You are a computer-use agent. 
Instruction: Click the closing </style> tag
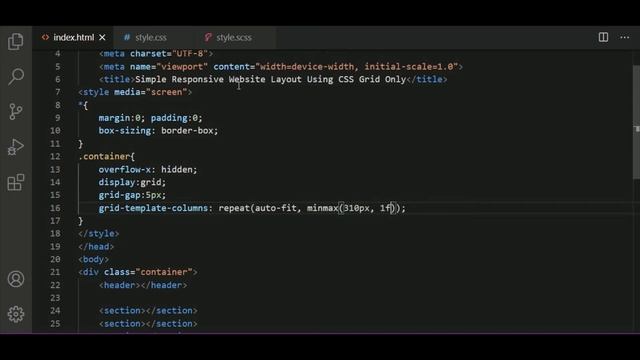pos(99,234)
